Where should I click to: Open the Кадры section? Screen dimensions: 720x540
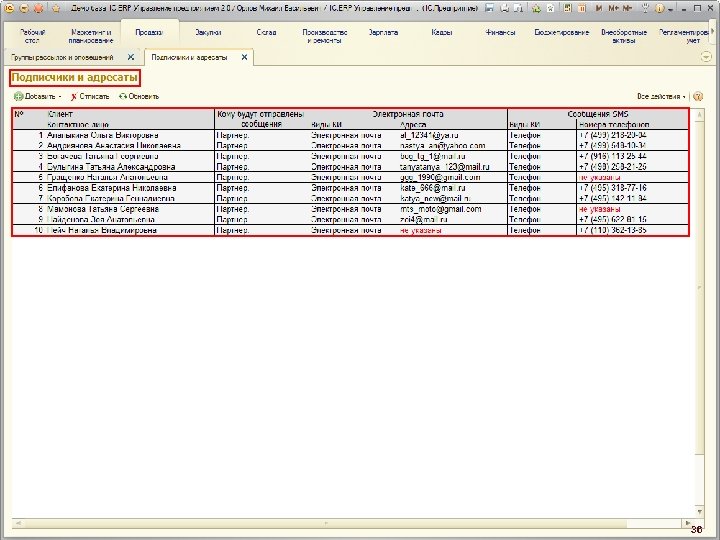pos(442,33)
